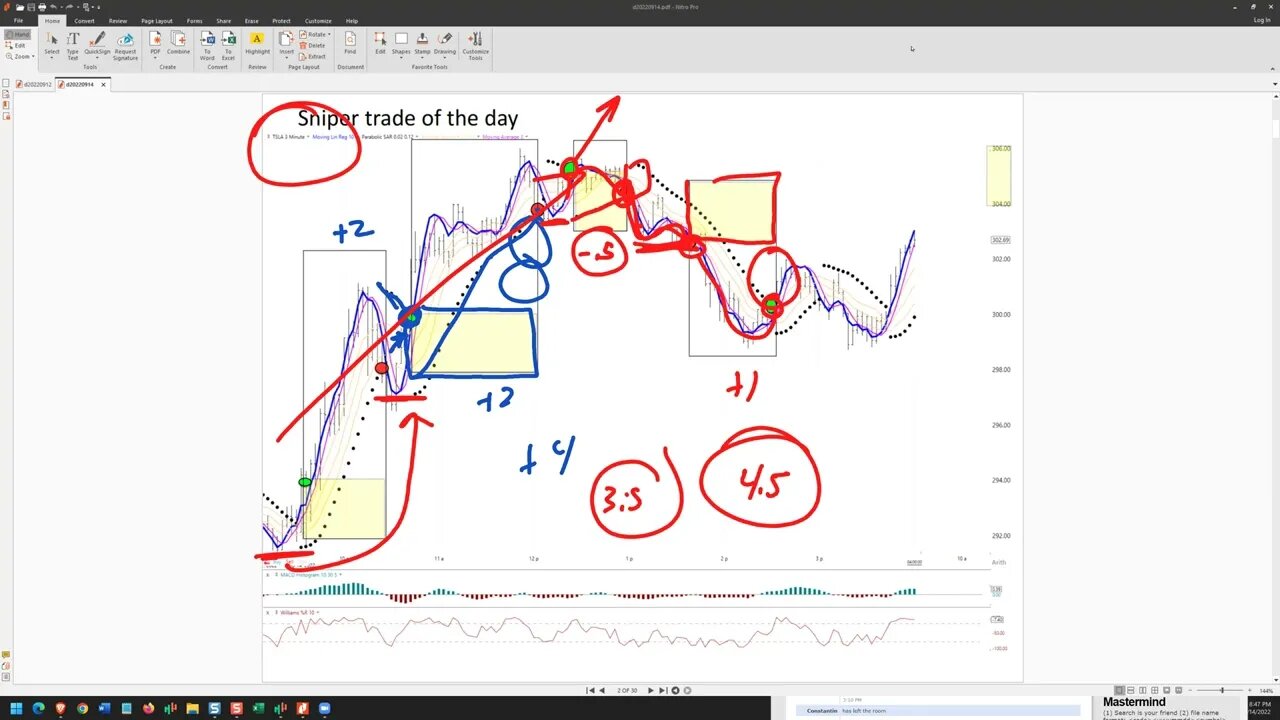Pick the Type Text tool
Viewport: 1280px width, 720px height.
[72, 44]
